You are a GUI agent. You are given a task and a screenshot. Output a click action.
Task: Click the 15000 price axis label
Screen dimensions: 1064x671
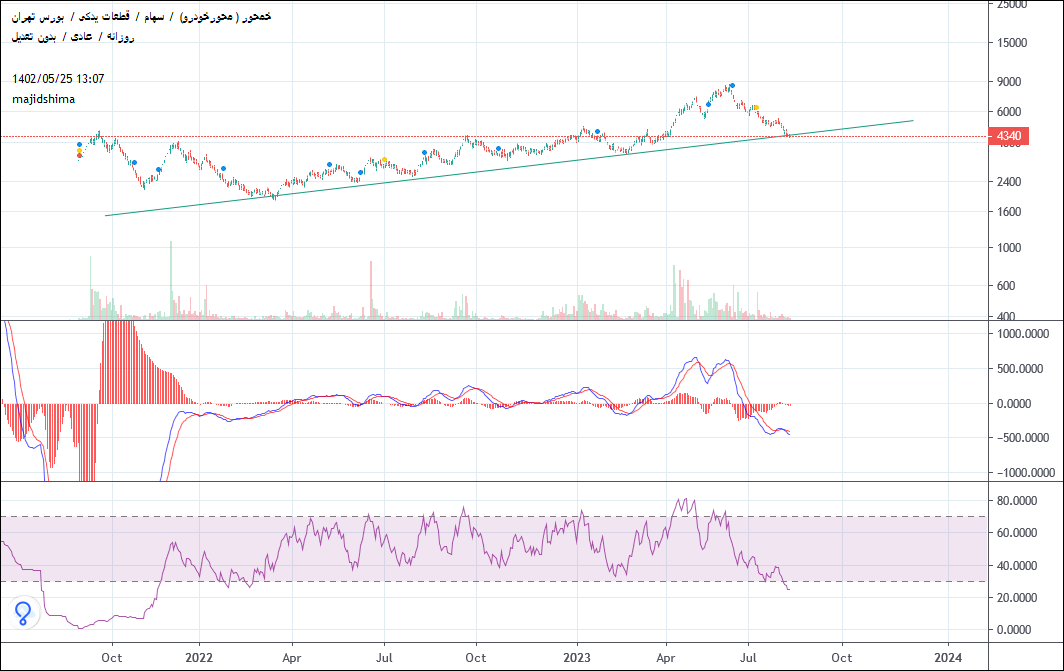[1012, 43]
